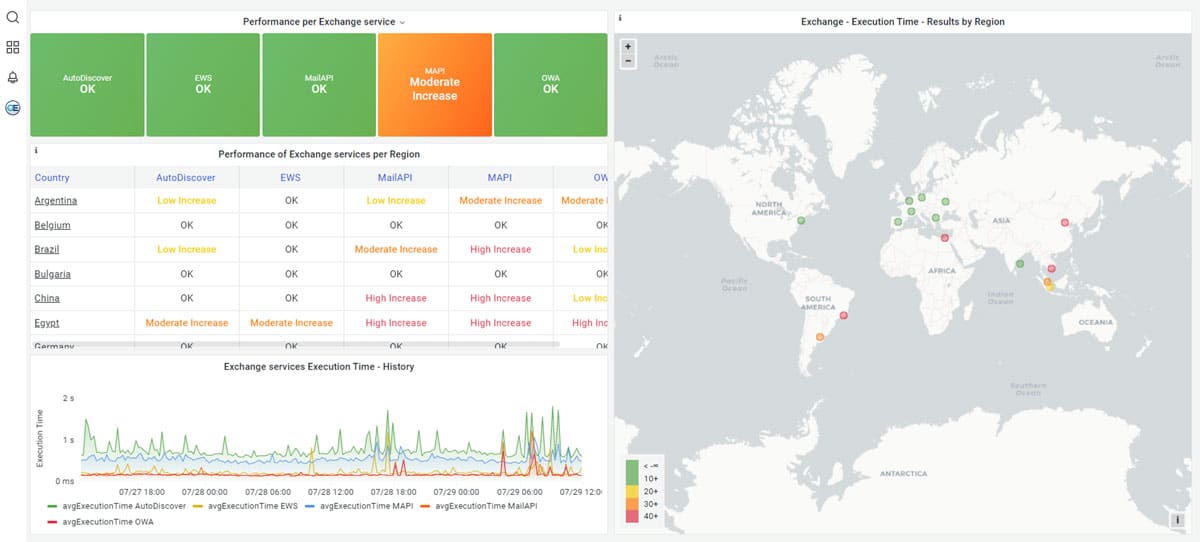Click the red map marker in Brazil

pos(844,316)
